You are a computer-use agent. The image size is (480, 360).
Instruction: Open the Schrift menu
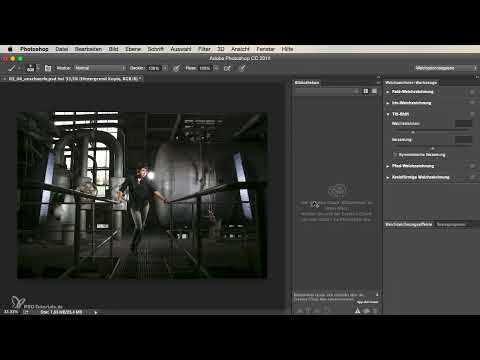[x=155, y=49]
